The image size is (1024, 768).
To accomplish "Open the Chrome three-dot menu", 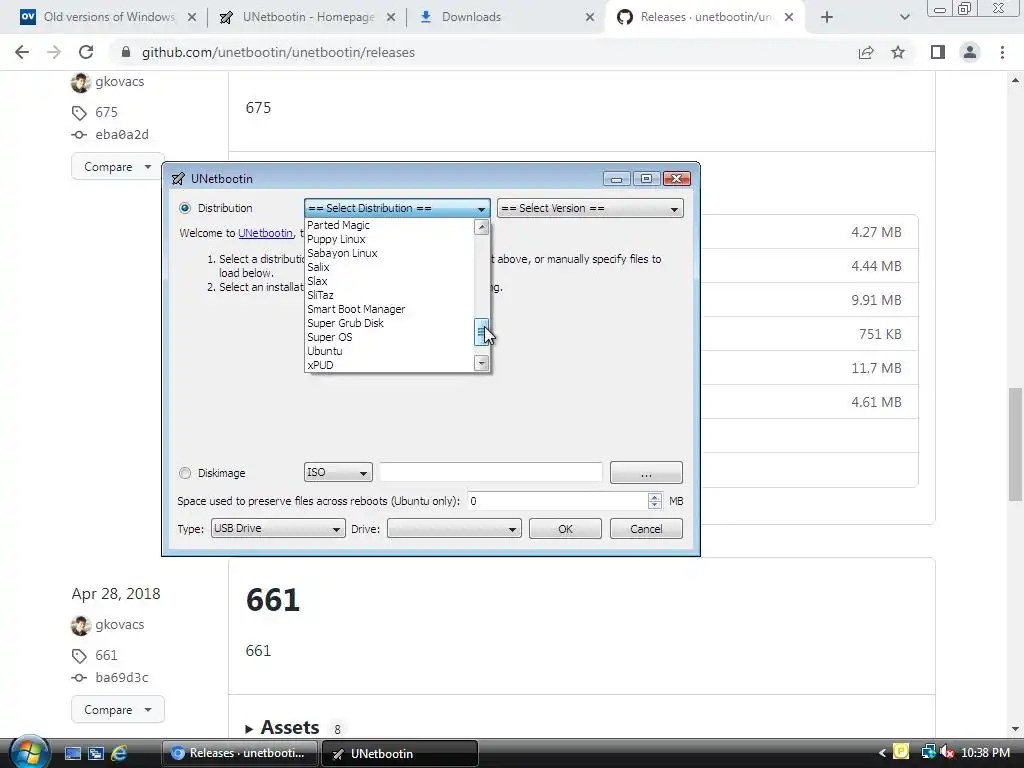I will click(x=1002, y=52).
